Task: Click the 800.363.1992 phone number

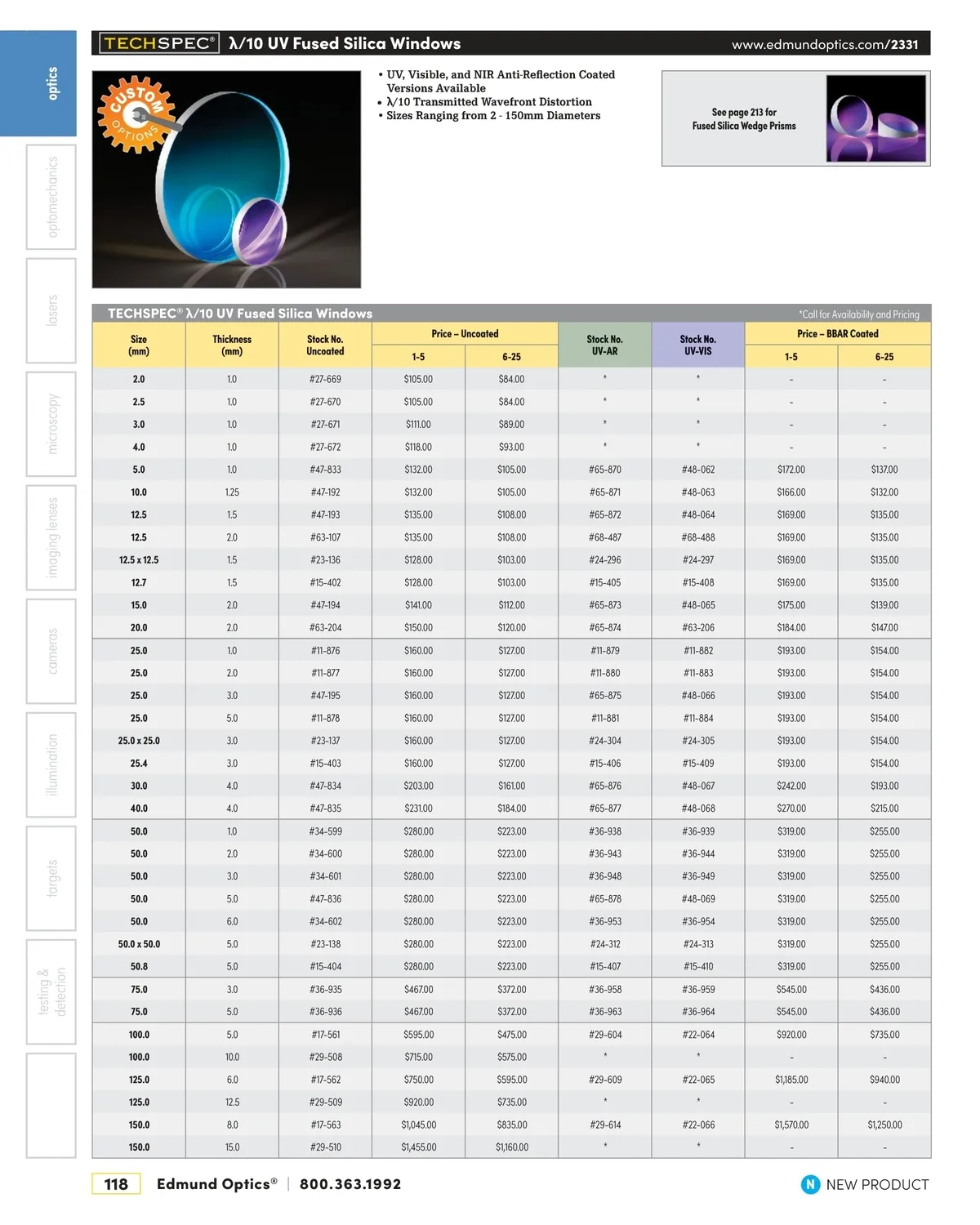Action: [x=350, y=1184]
